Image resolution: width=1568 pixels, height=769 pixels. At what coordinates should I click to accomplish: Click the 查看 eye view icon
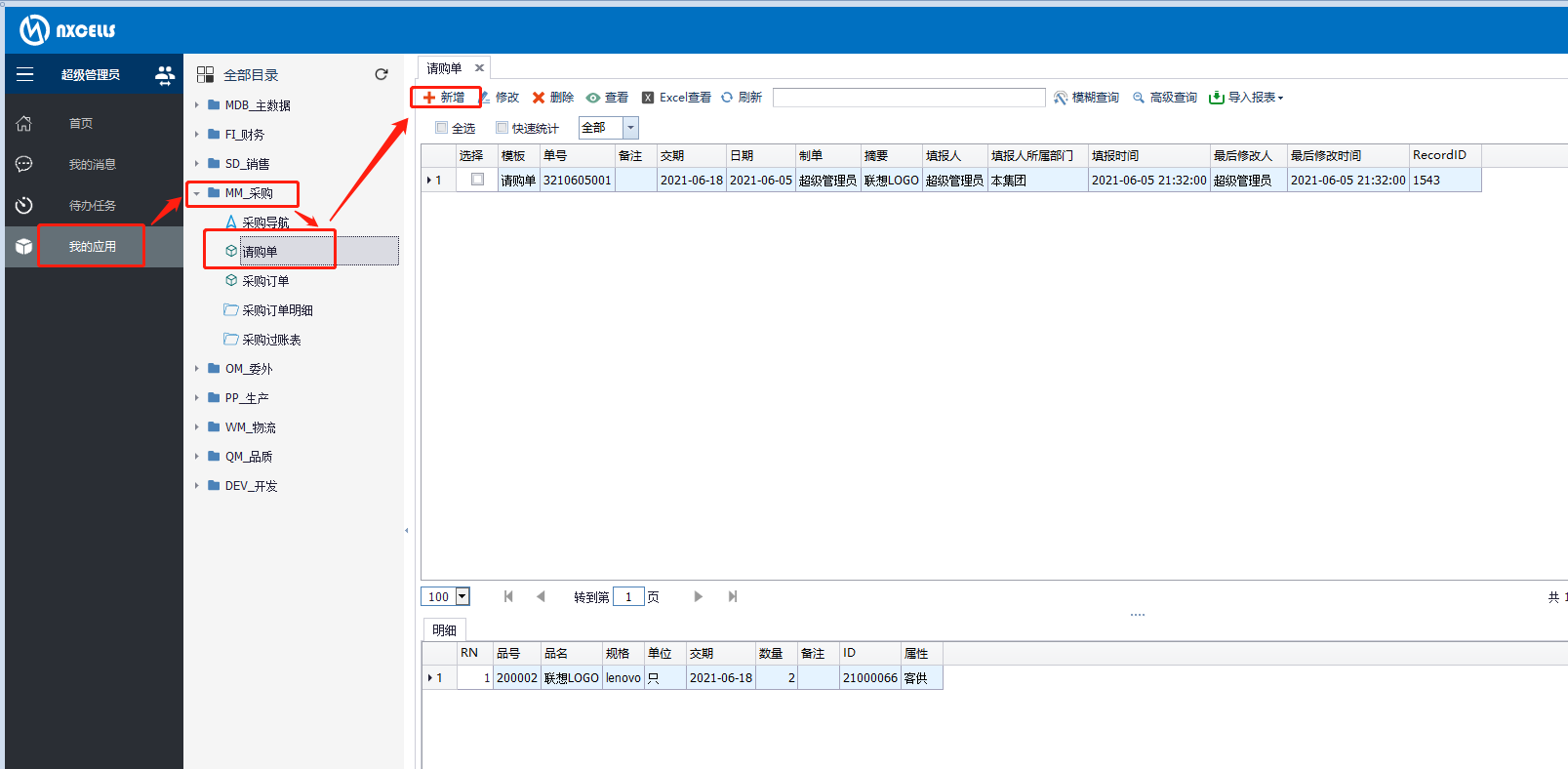pos(592,98)
